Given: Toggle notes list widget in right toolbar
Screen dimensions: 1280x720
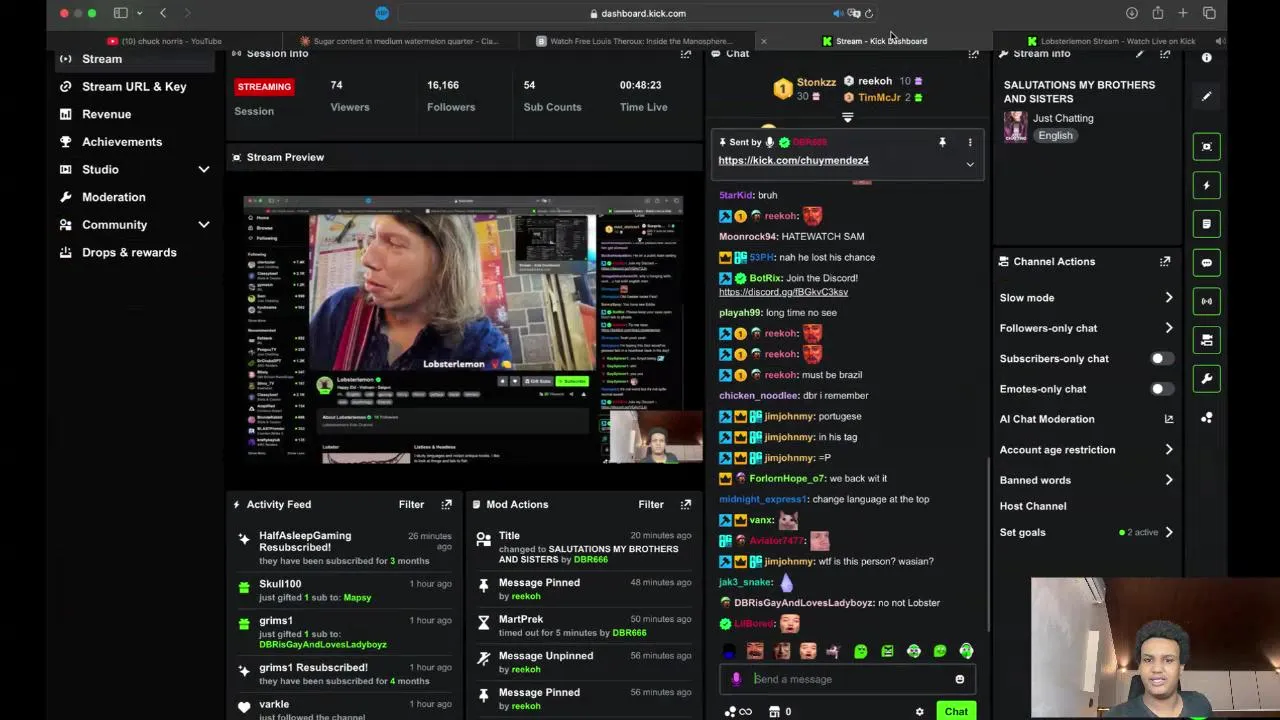Looking at the screenshot, I should (1207, 224).
